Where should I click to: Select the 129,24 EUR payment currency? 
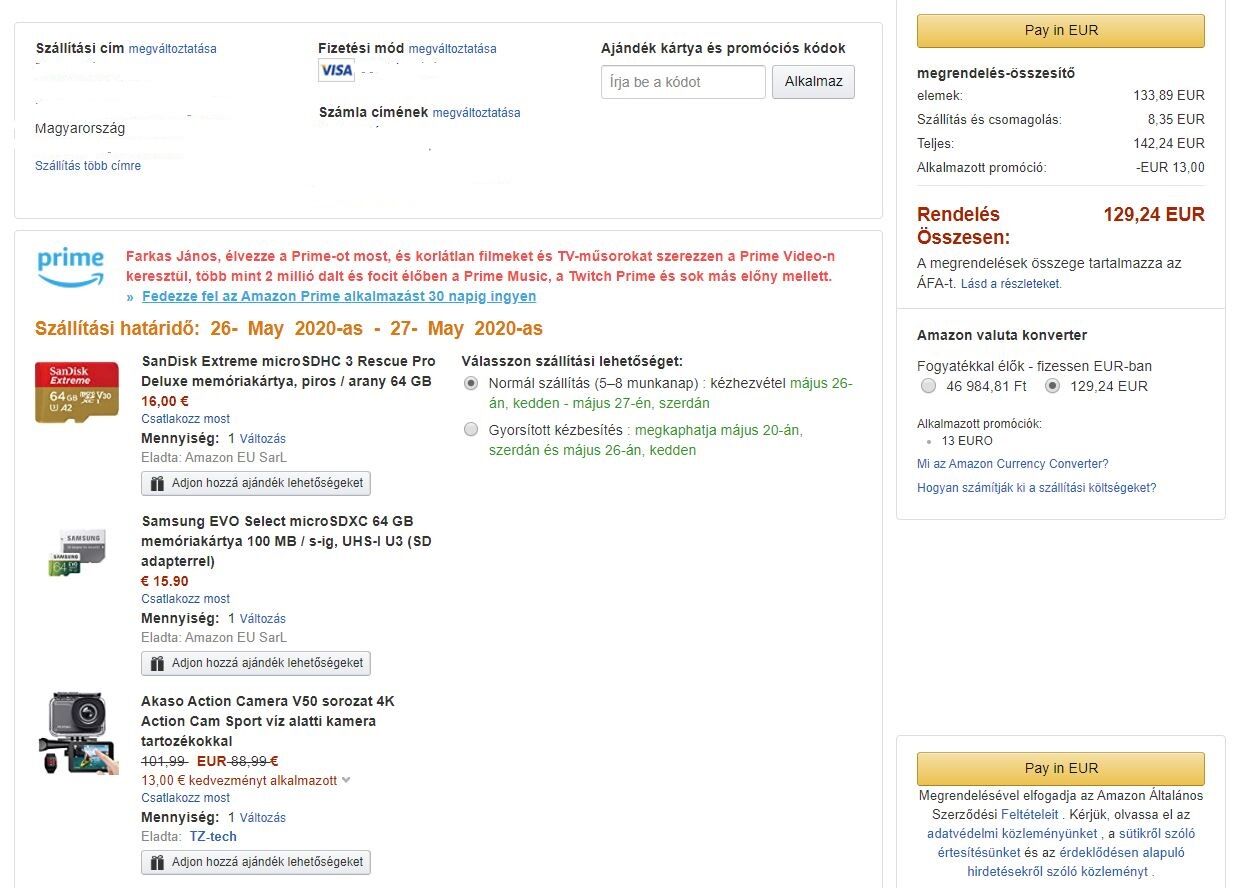(x=1052, y=386)
